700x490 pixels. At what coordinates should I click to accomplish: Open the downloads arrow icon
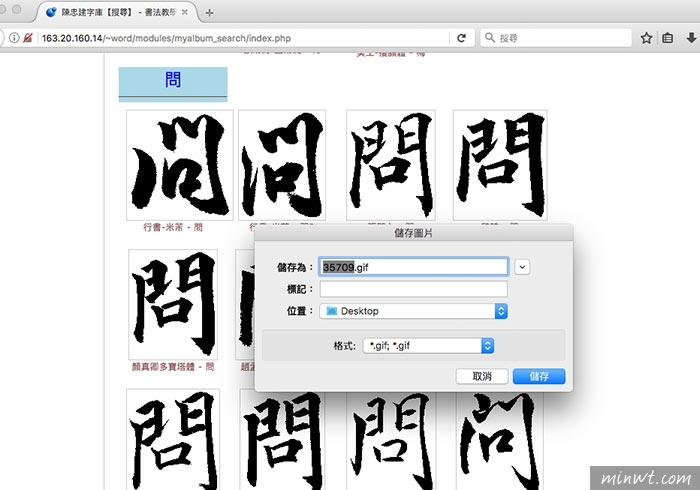[691, 38]
